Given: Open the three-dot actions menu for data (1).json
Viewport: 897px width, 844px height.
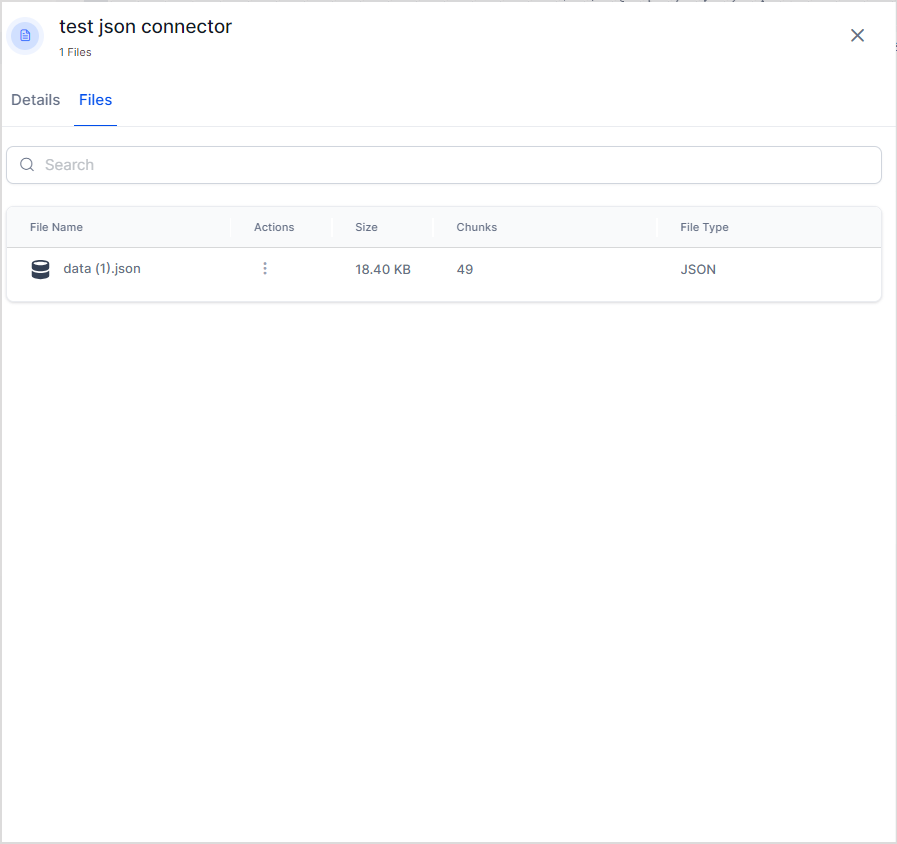Looking at the screenshot, I should 265,268.
